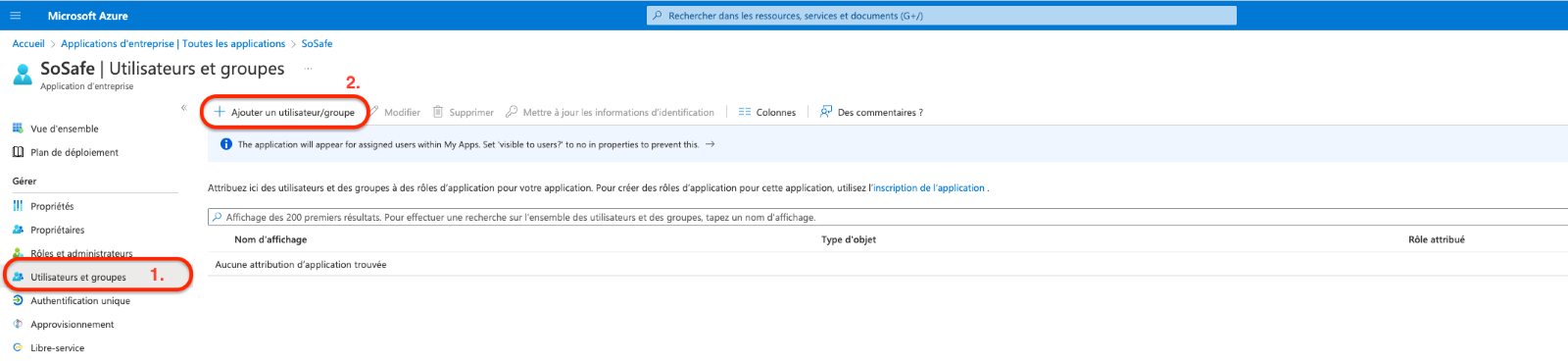Click the Approvisionnement icon
1568x364 pixels.
point(18,324)
